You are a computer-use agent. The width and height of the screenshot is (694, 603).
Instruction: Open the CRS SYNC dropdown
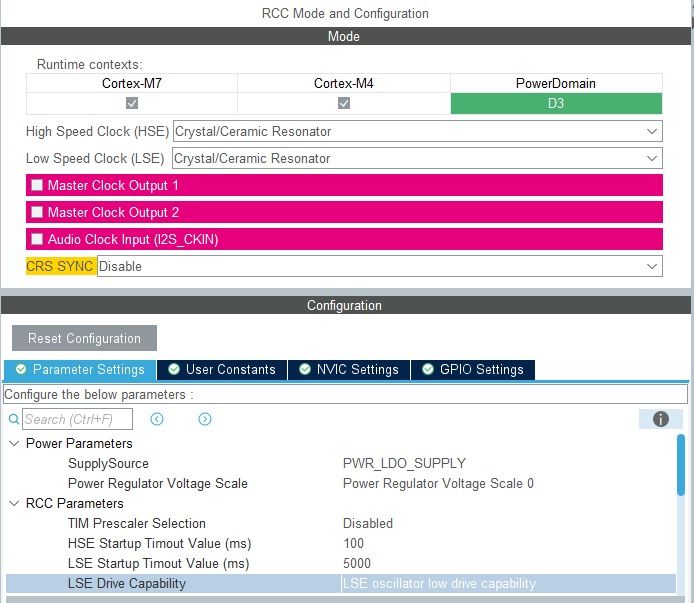point(380,266)
